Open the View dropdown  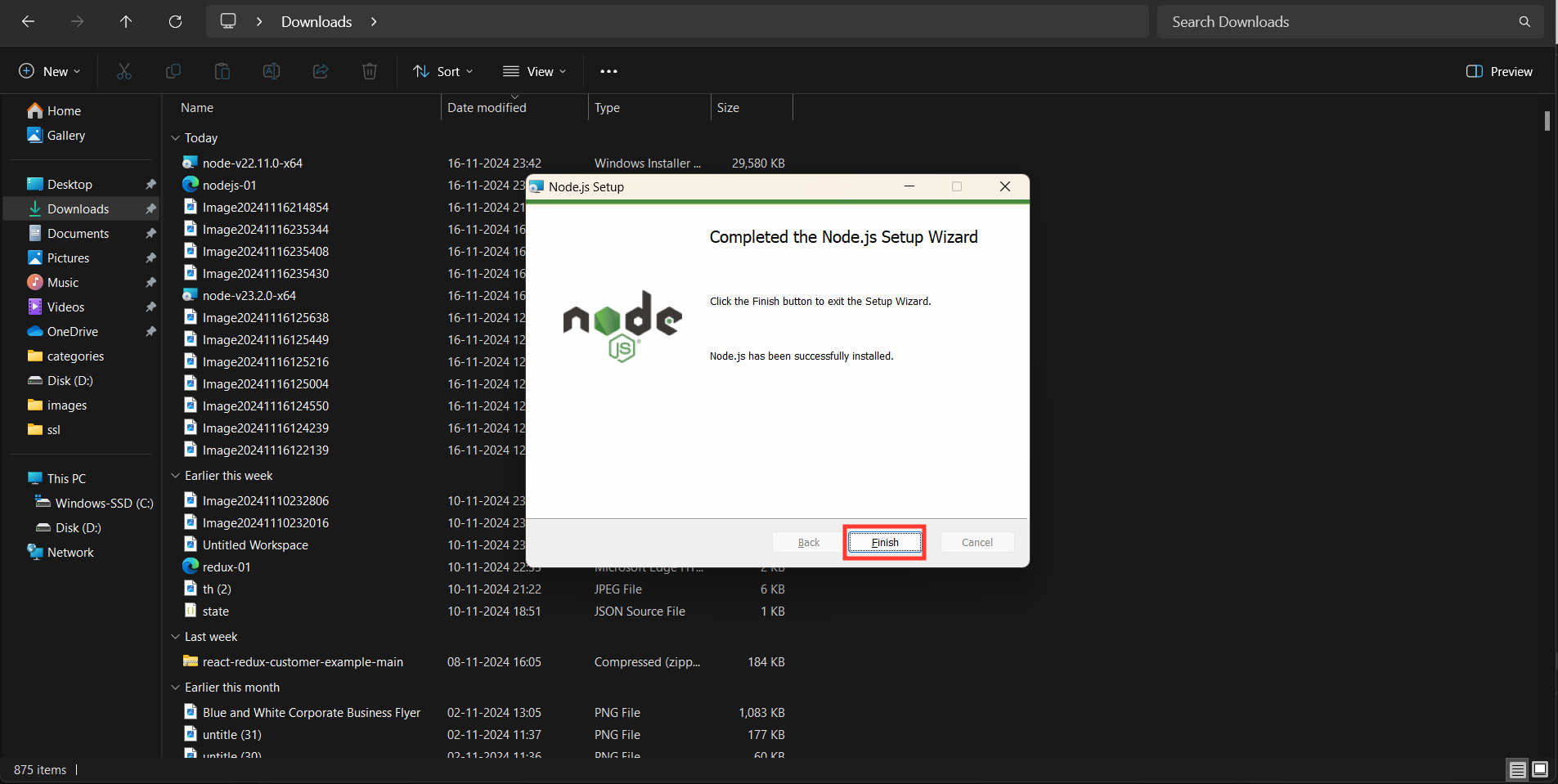(534, 71)
